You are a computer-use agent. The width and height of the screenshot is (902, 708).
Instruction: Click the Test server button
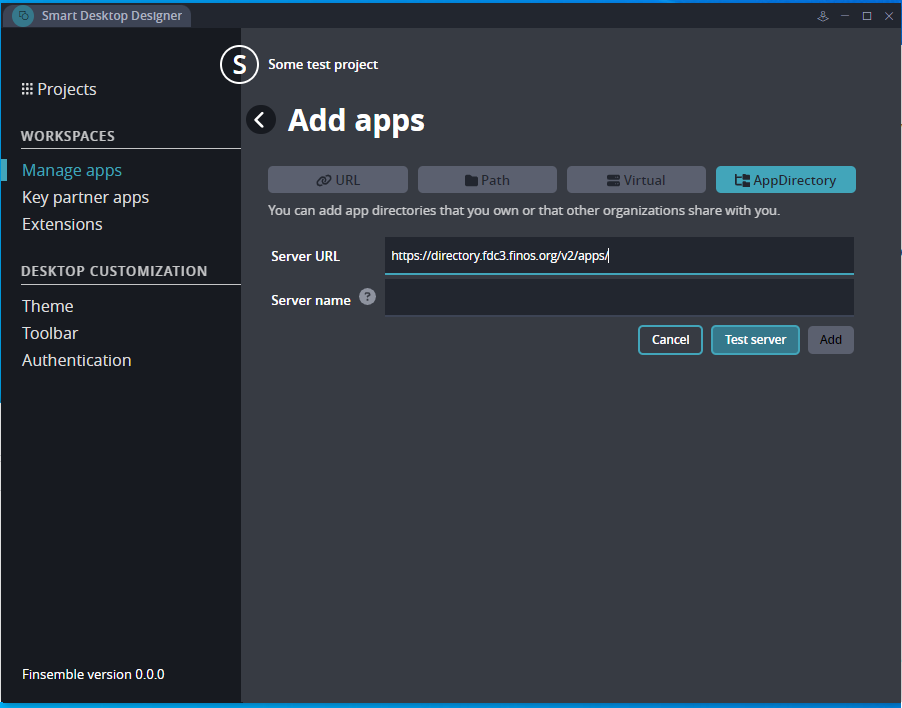coord(755,340)
